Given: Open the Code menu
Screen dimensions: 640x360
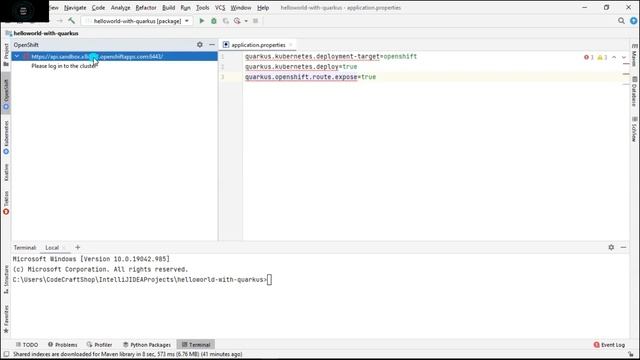Looking at the screenshot, I should point(98,8).
